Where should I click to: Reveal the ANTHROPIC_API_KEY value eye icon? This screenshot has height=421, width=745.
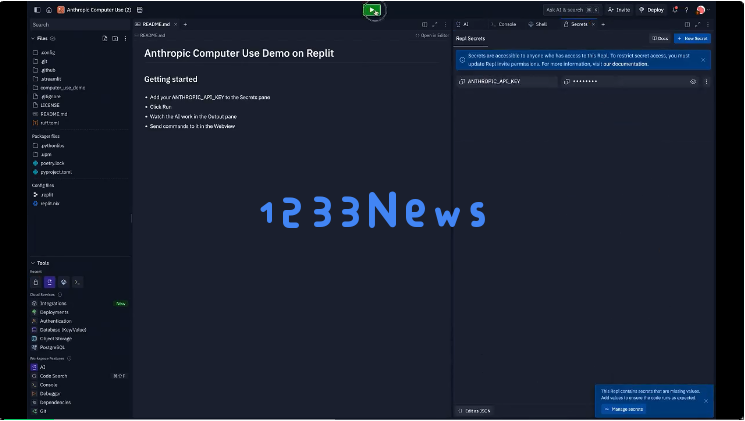(693, 82)
